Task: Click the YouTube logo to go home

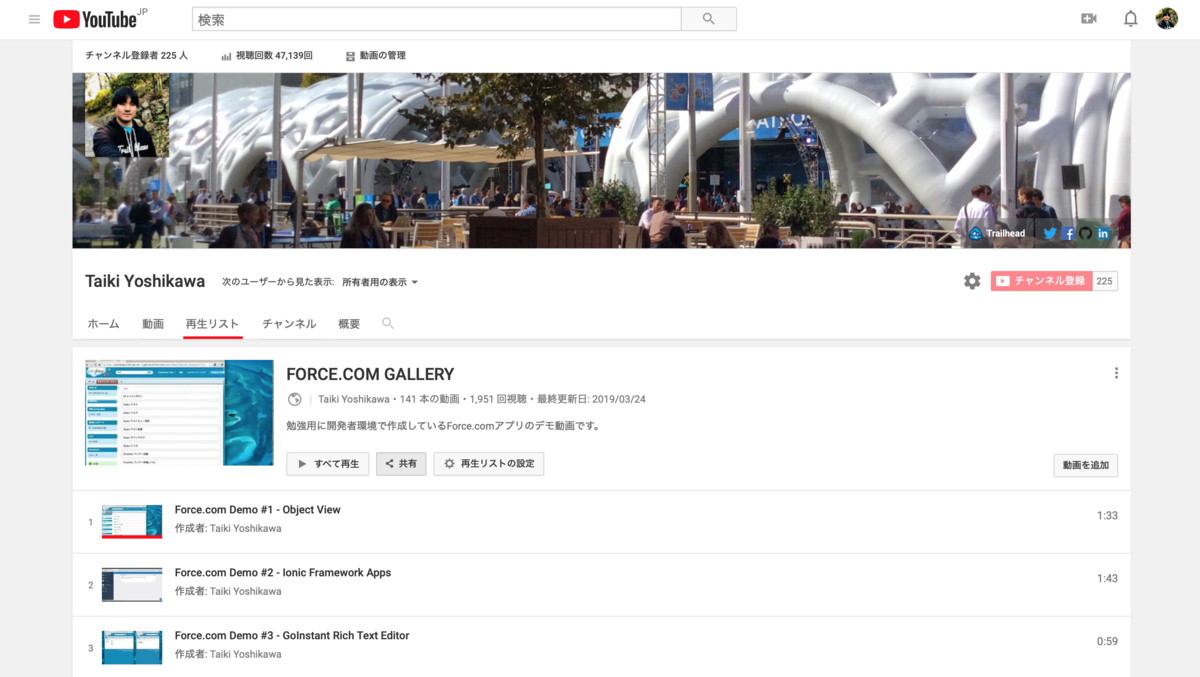Action: [97, 18]
